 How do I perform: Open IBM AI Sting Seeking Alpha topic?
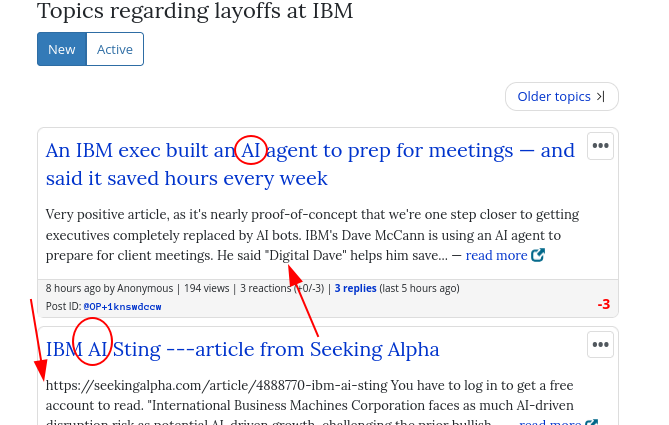tap(242, 349)
